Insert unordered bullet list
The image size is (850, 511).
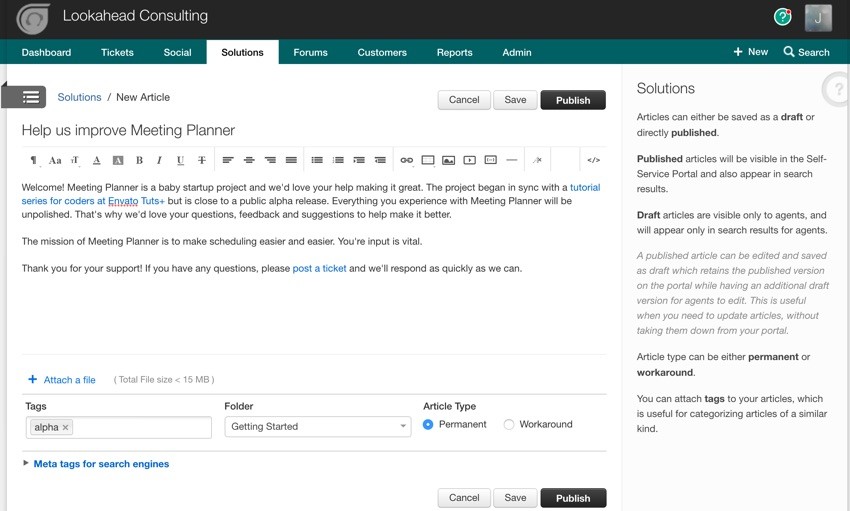click(x=317, y=160)
